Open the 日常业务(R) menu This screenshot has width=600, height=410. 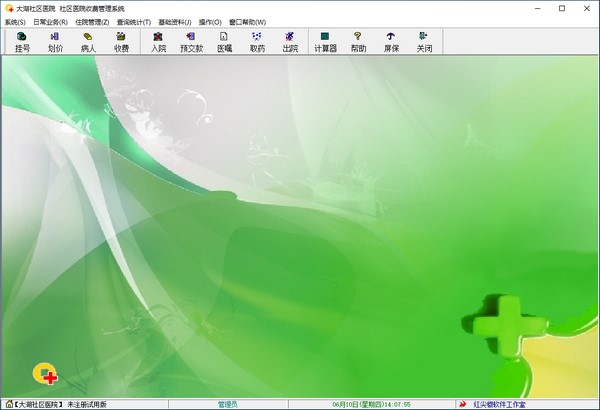(x=50, y=21)
